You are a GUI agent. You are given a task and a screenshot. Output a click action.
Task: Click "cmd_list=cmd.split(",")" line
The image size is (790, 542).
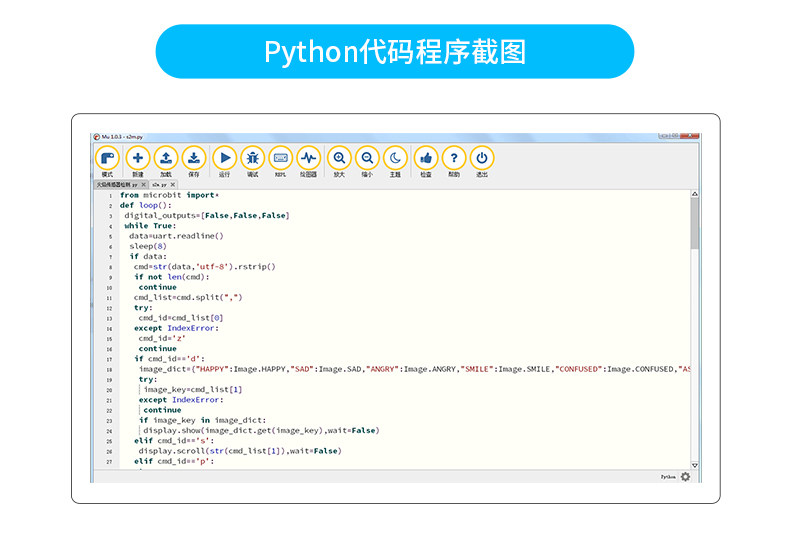188,297
